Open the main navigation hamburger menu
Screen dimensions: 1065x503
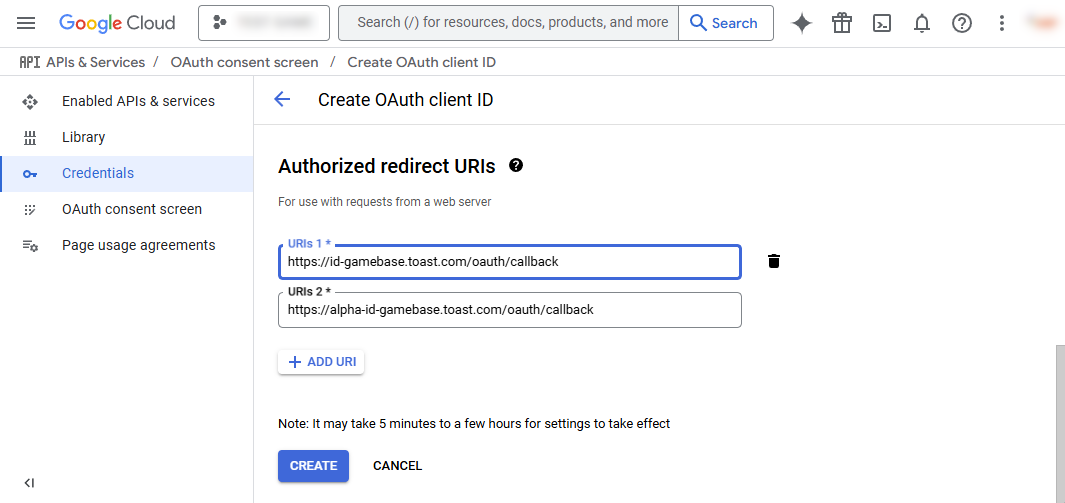tap(26, 23)
